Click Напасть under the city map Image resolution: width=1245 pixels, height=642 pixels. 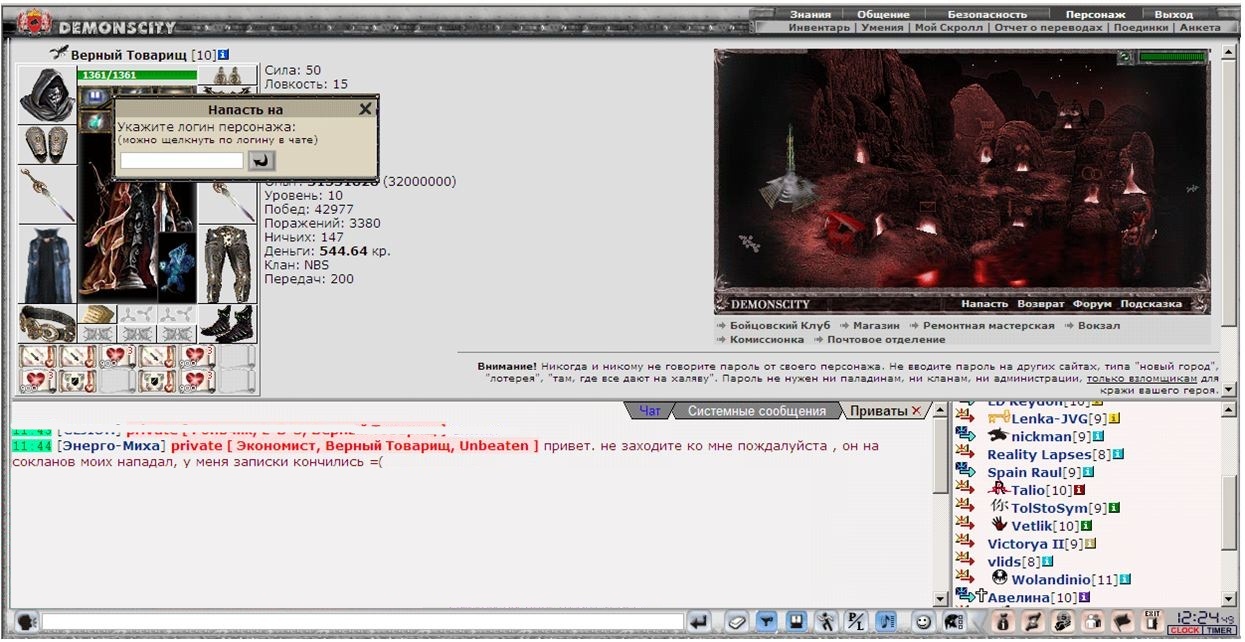(x=985, y=304)
